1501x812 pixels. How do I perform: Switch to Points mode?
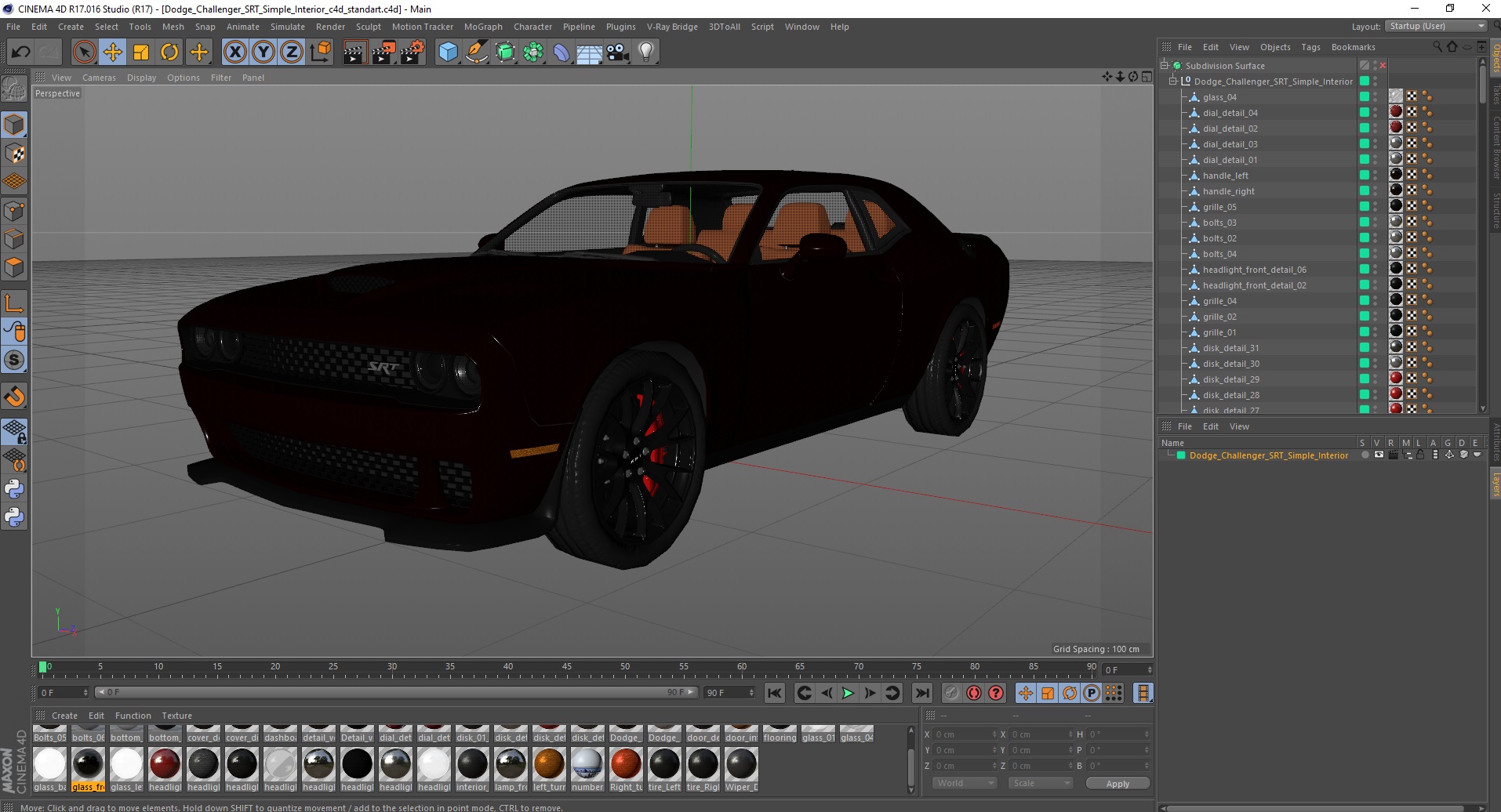14,211
